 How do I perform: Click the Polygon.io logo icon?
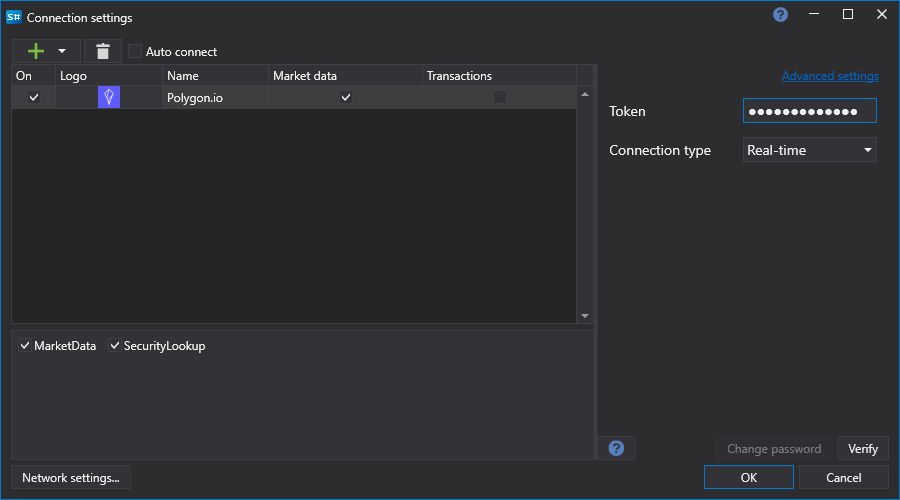coord(109,97)
